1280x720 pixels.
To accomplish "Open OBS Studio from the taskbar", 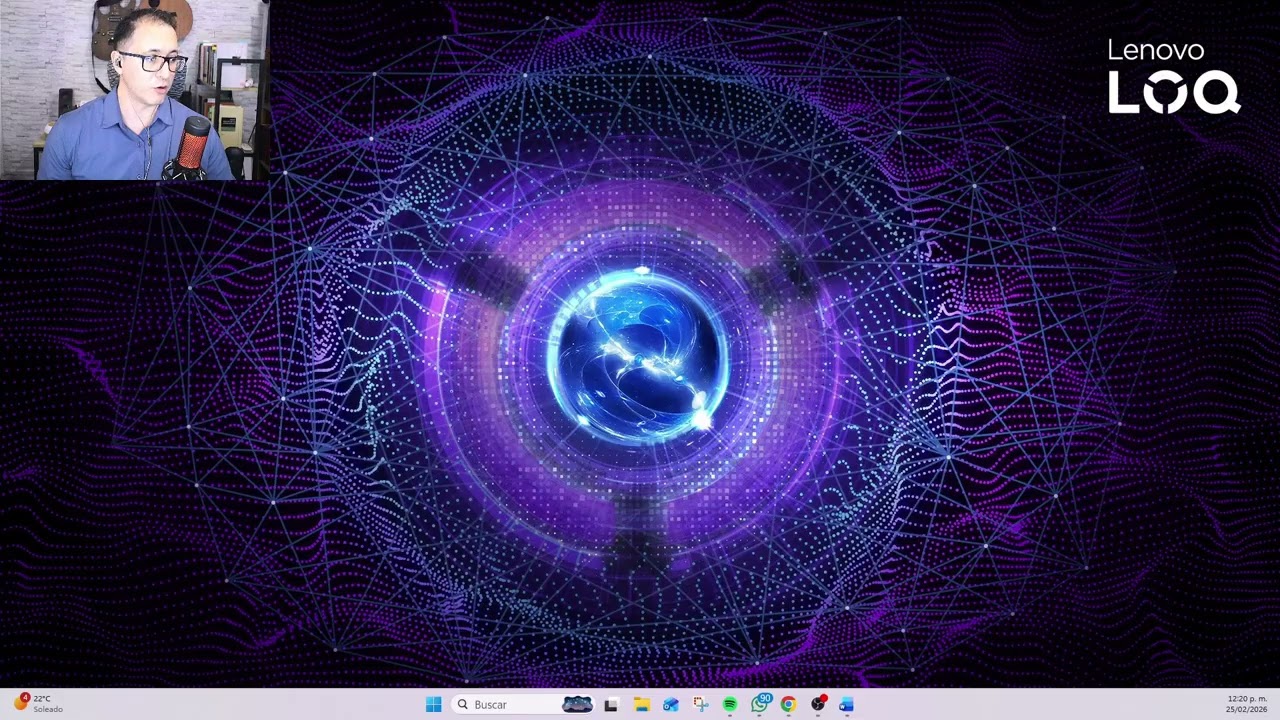I will coord(818,705).
